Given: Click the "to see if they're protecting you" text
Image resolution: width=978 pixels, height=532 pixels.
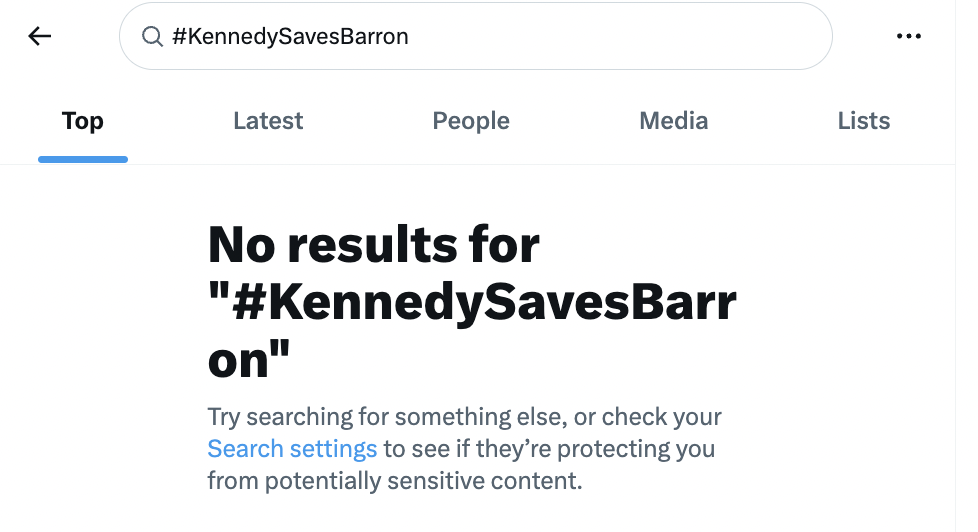Looking at the screenshot, I should 549,449.
